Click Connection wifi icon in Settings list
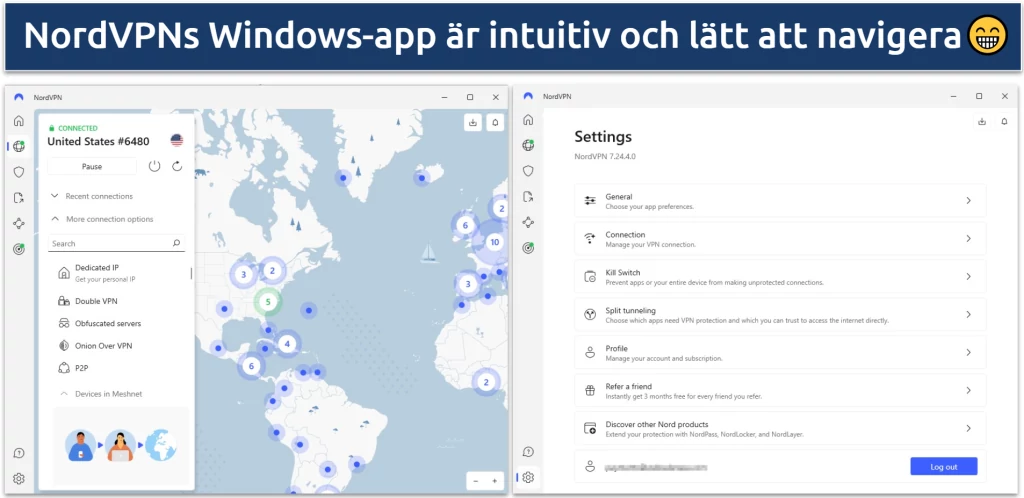Image resolution: width=1024 pixels, height=498 pixels. coord(590,238)
